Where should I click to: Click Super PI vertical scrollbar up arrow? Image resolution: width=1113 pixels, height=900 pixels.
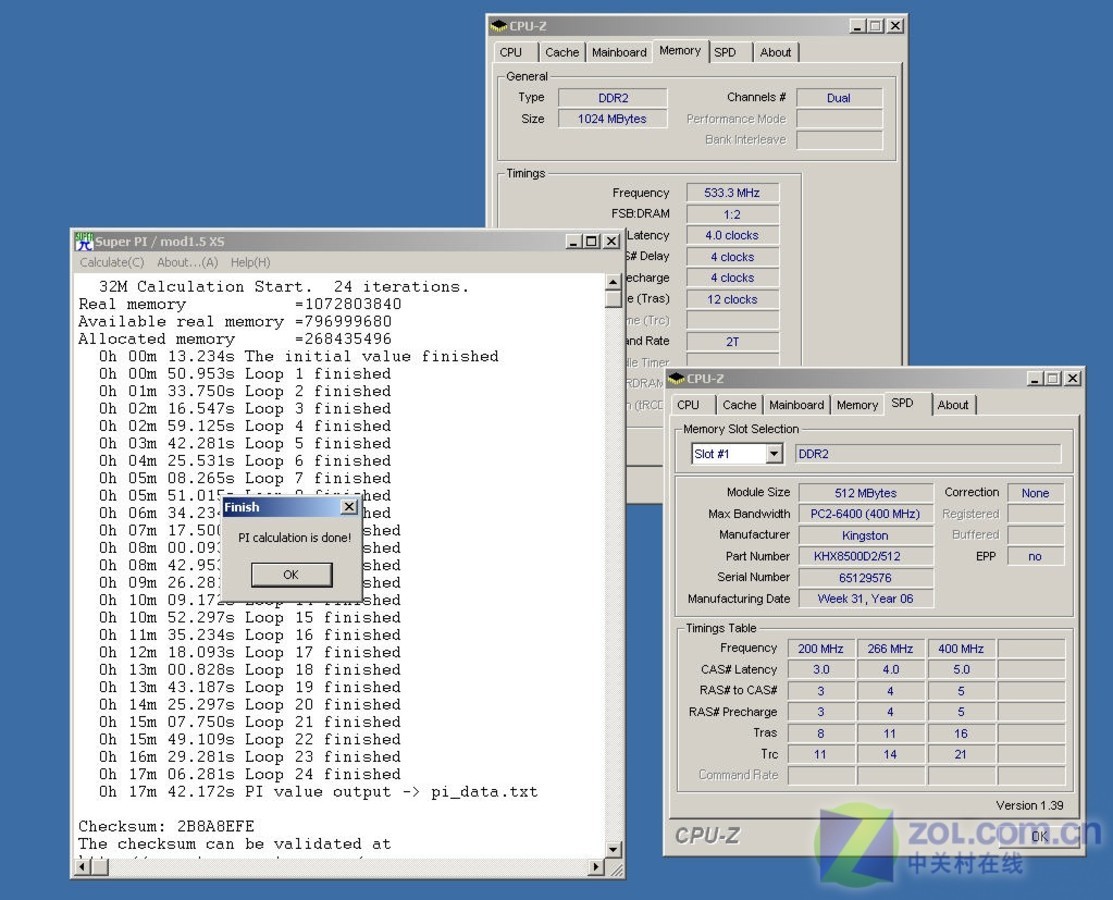pos(613,282)
